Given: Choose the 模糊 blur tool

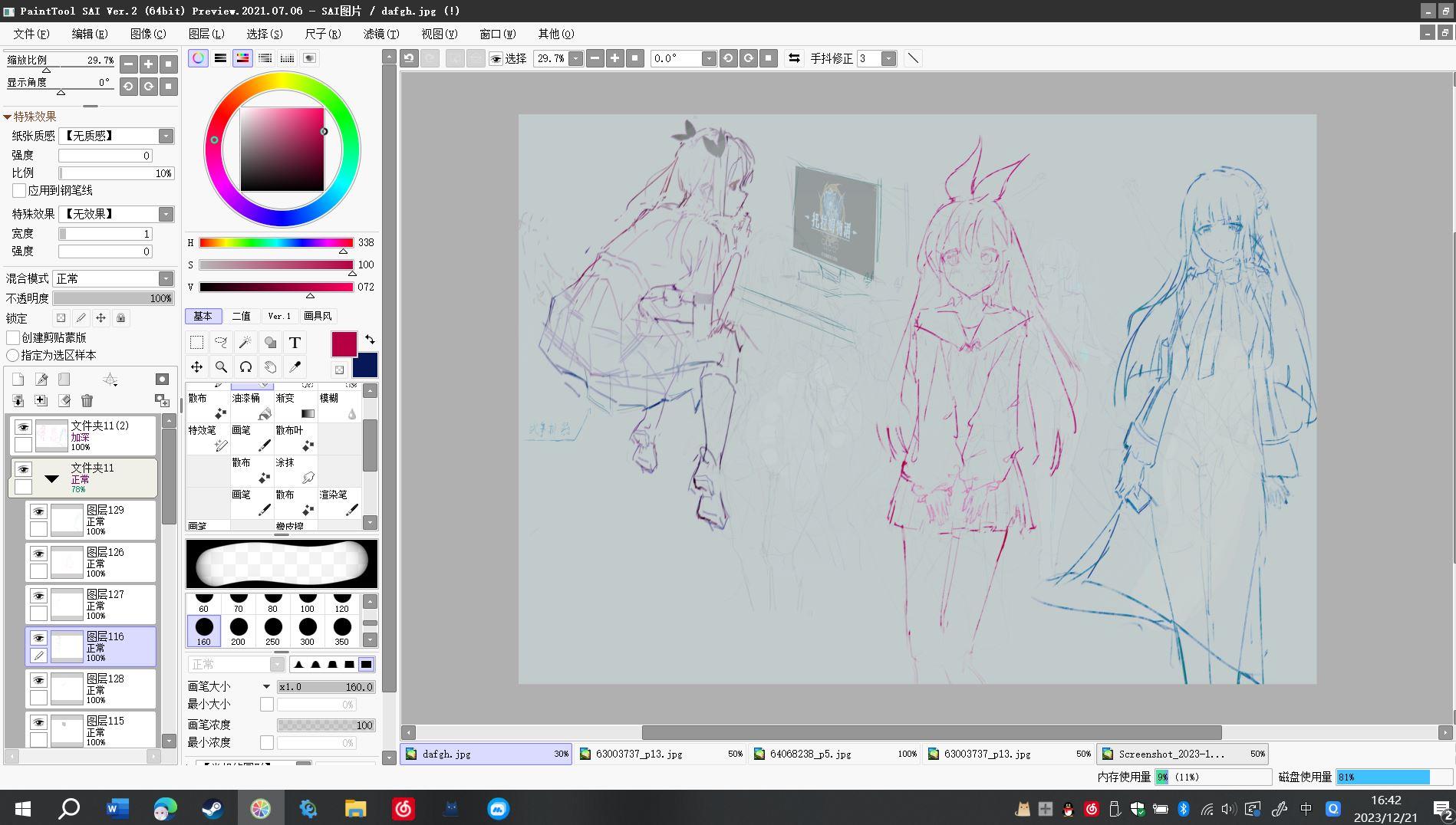Looking at the screenshot, I should click(x=339, y=406).
